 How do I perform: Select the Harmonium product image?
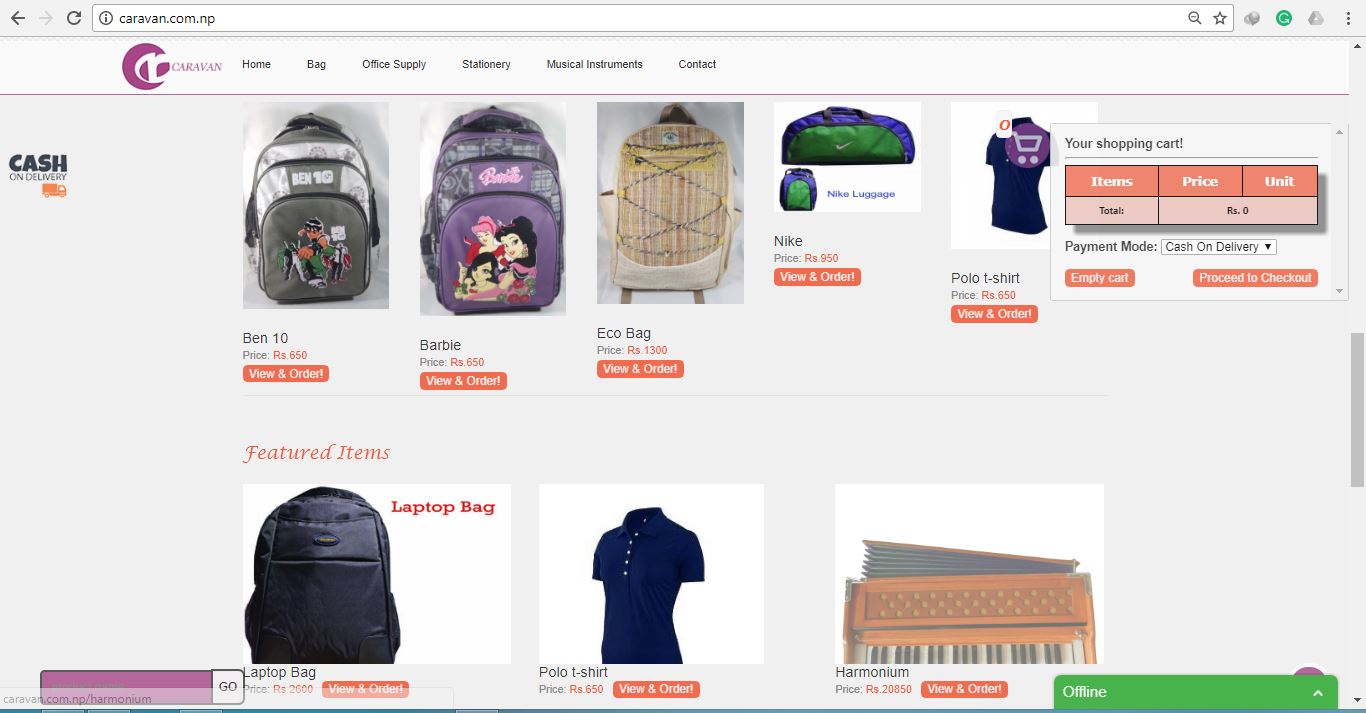click(969, 574)
